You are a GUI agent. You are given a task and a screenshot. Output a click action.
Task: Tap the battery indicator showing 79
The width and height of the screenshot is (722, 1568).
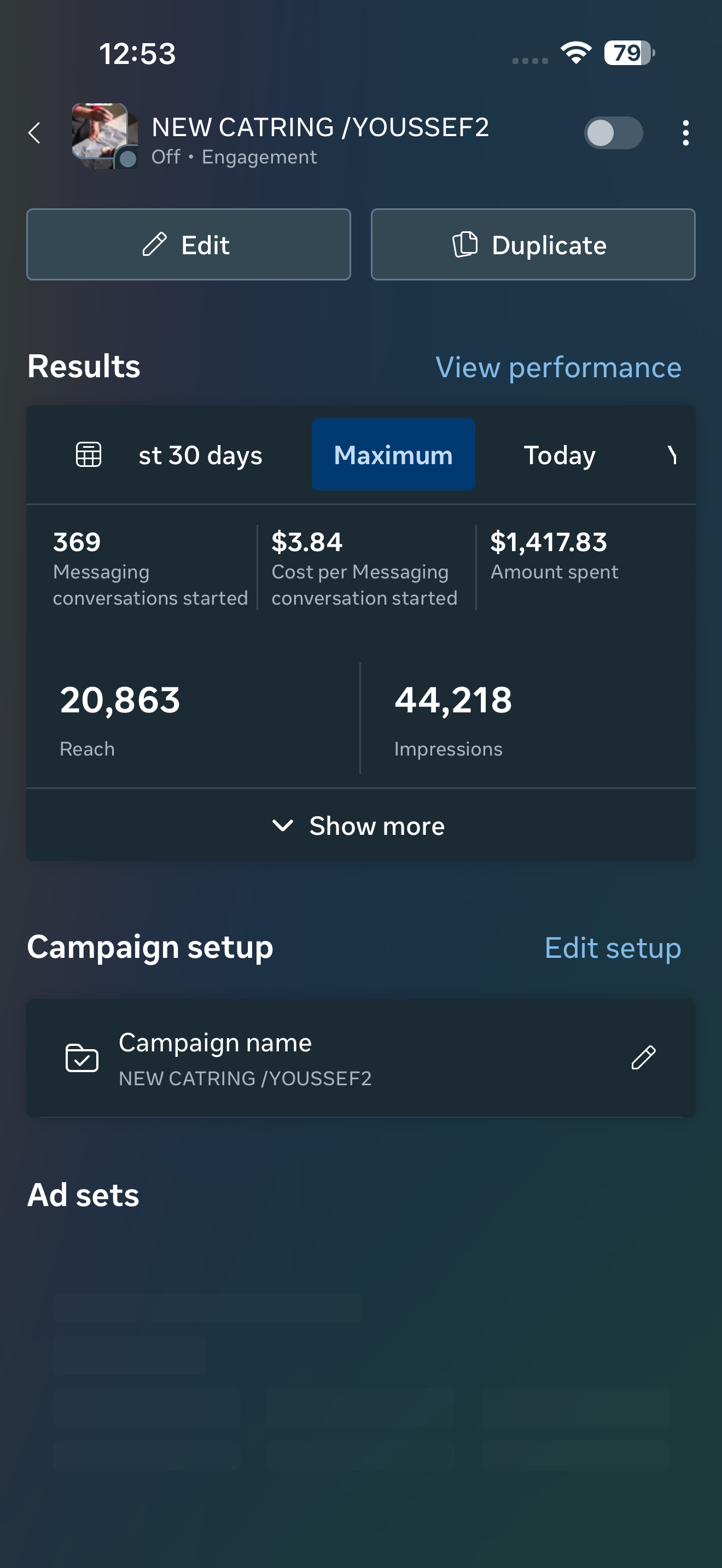coord(628,53)
